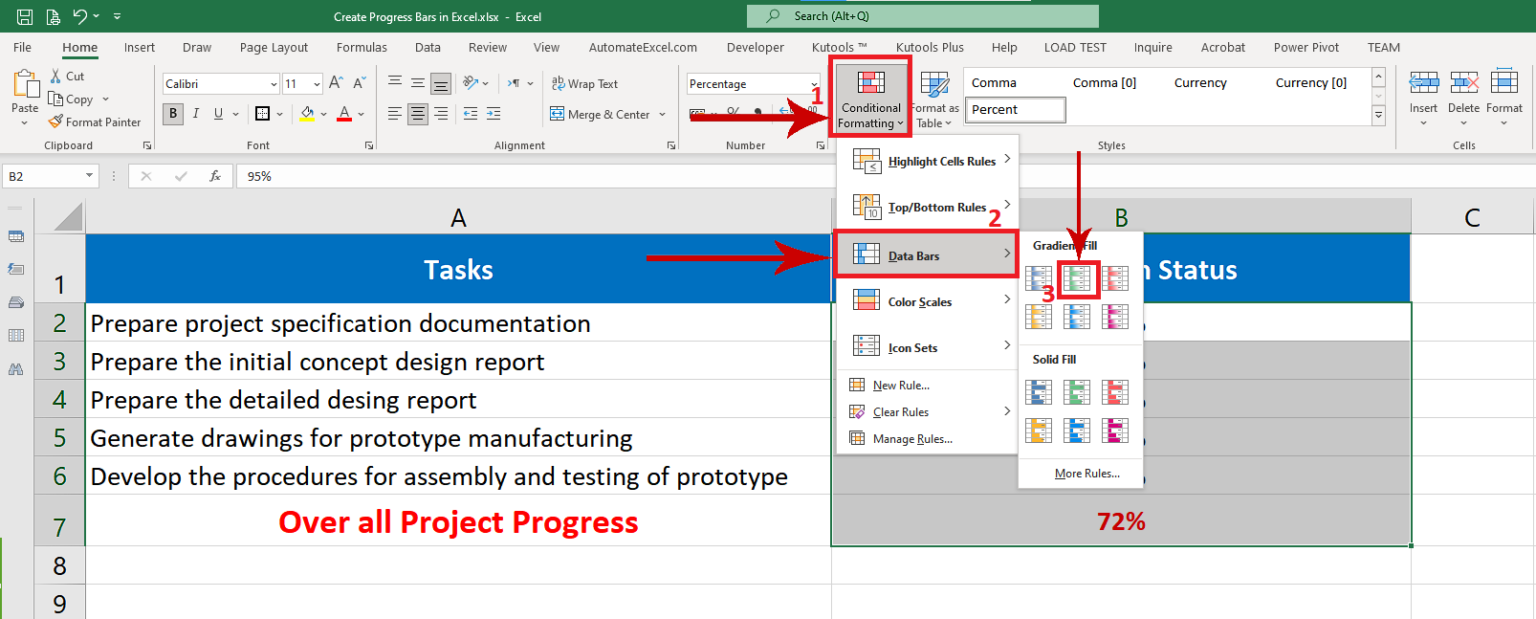Open the Conditional Formatting menu
1536x619 pixels.
(x=869, y=97)
